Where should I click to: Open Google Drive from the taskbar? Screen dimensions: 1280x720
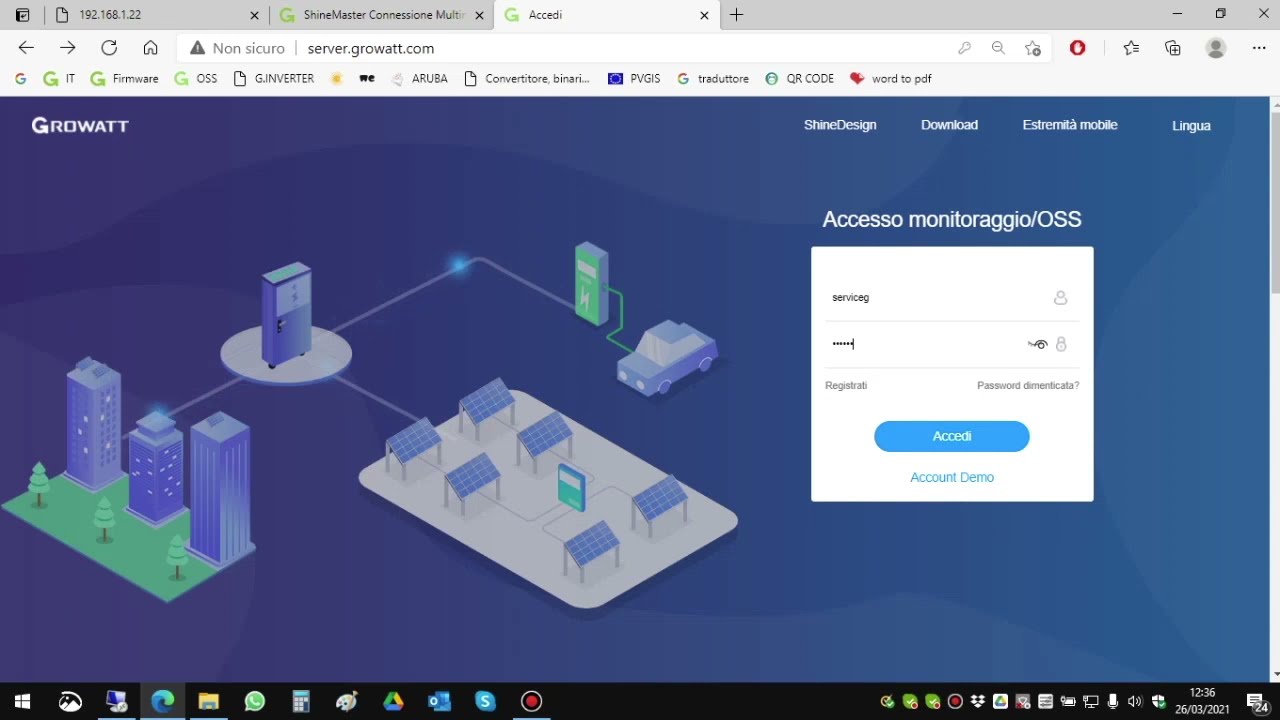(393, 701)
